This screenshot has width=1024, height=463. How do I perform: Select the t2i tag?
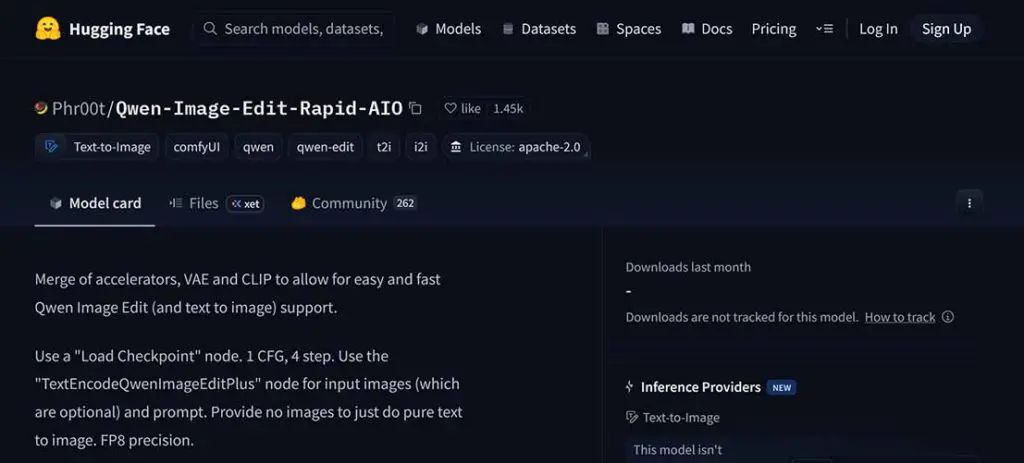[384, 147]
